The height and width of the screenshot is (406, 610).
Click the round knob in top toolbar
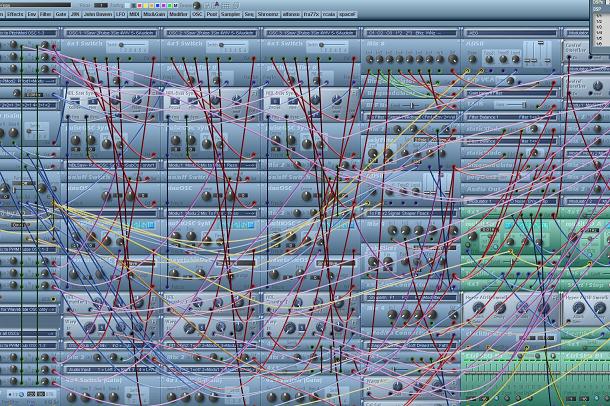coord(196,5)
